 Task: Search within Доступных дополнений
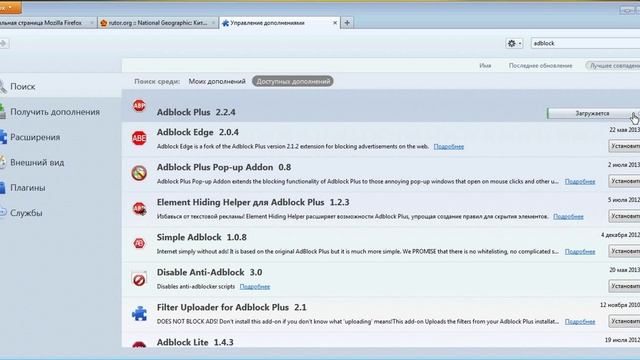[293, 81]
